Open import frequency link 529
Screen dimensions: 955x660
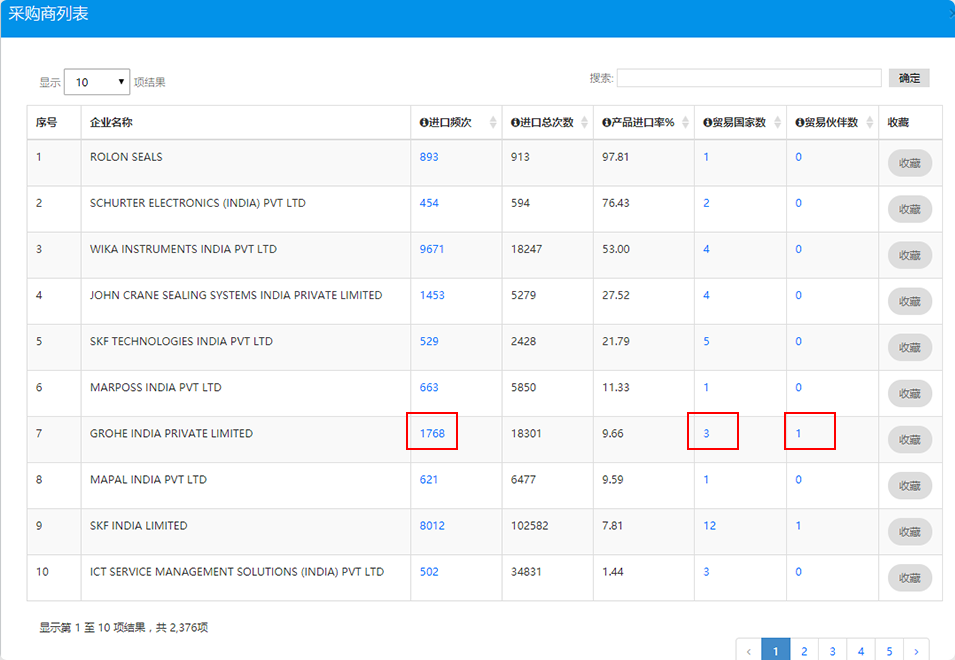(429, 342)
